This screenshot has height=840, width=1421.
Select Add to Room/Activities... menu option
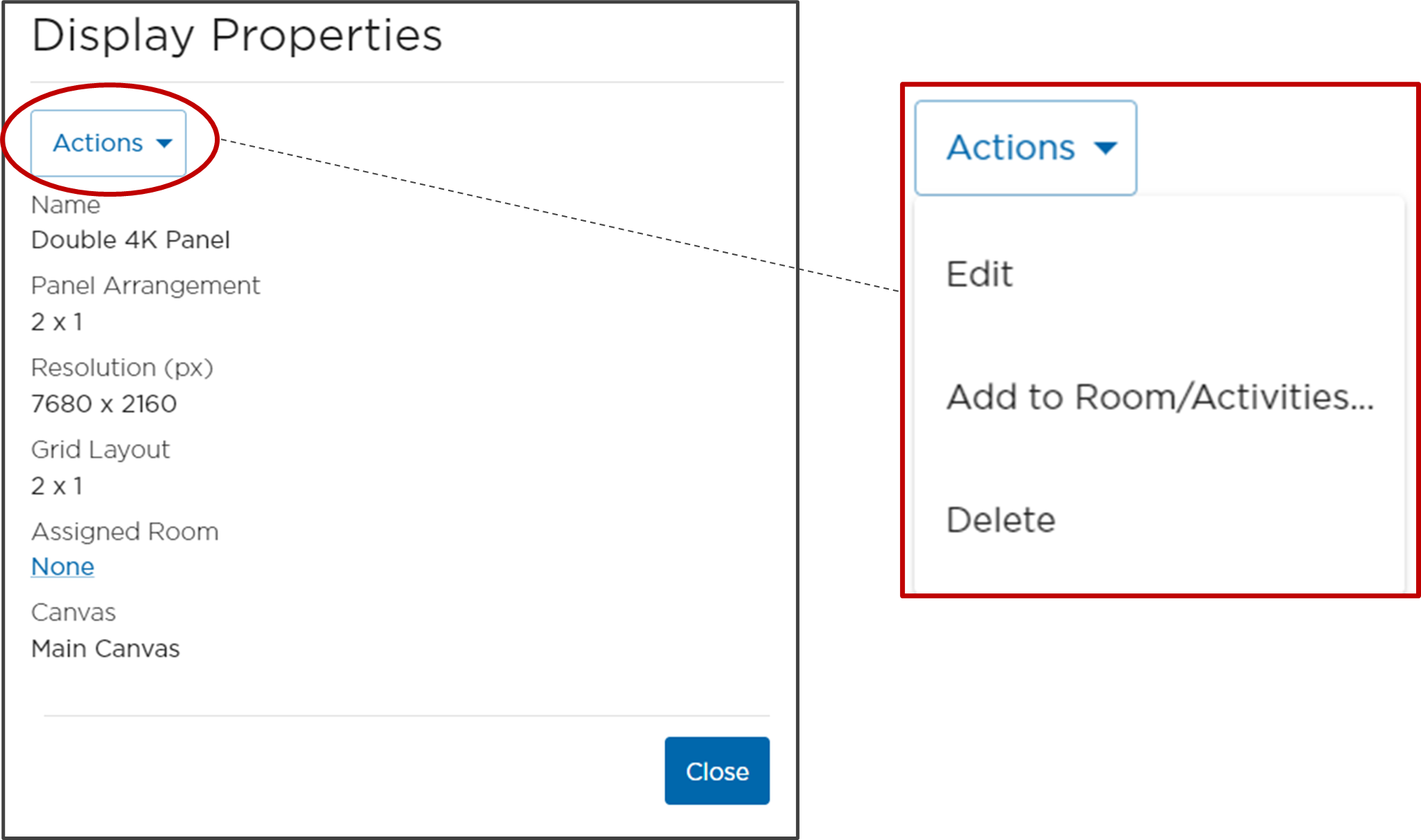pos(1159,397)
